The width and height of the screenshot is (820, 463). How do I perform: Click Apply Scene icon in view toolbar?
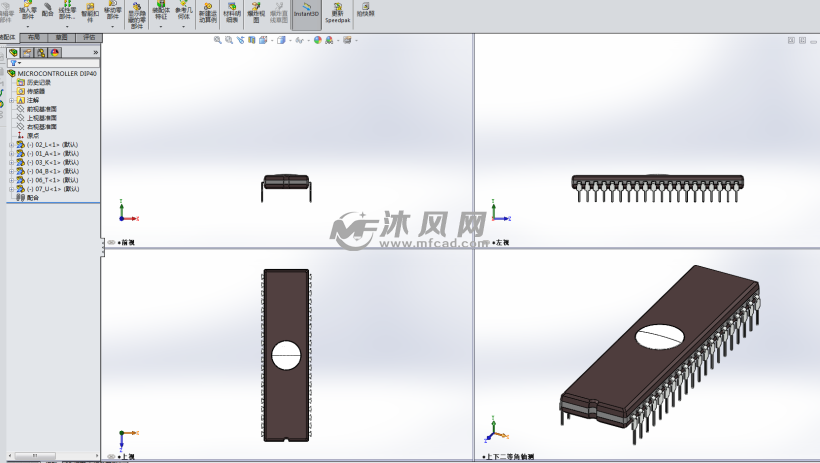tap(329, 40)
